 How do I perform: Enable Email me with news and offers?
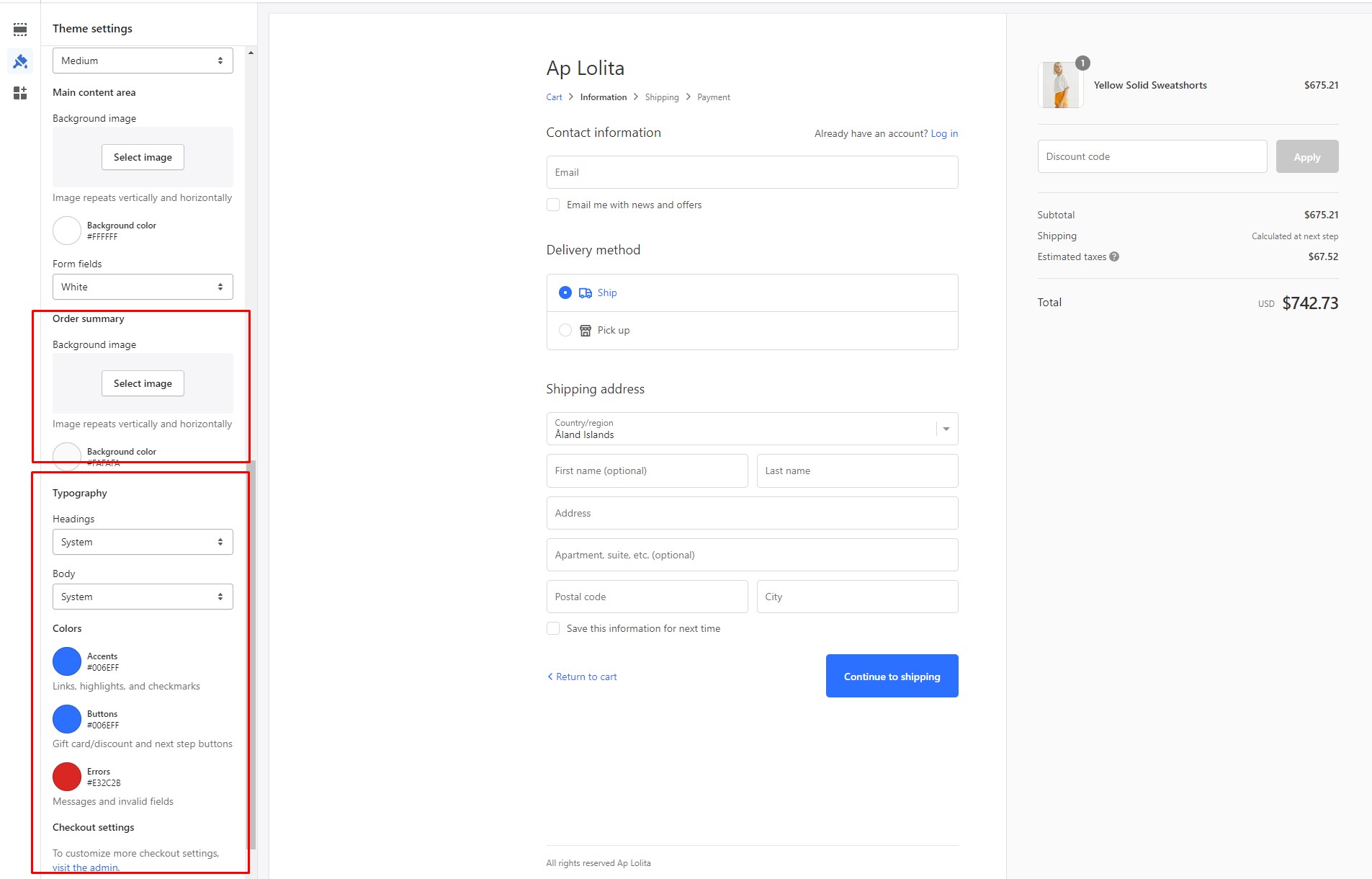click(553, 205)
